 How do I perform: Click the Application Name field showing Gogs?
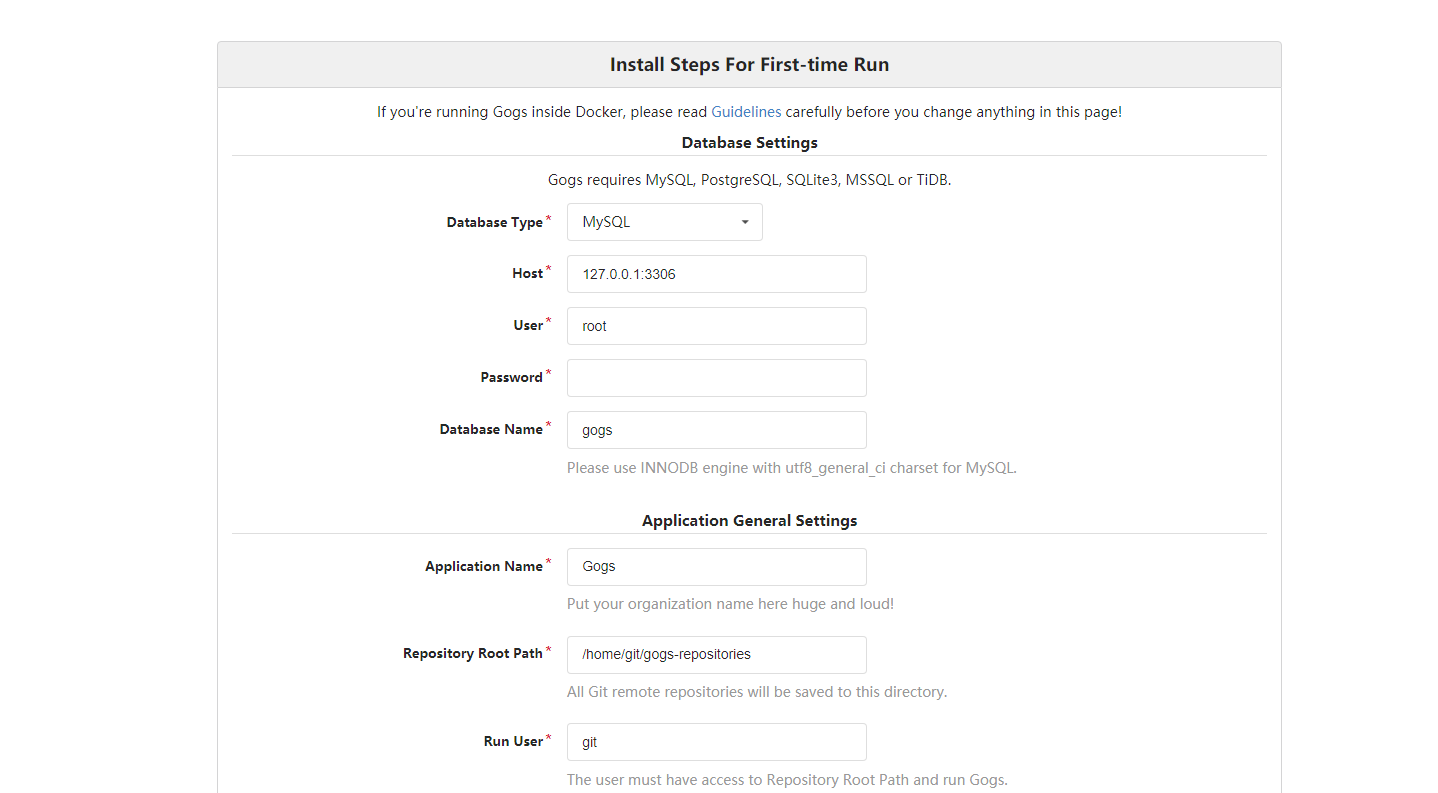point(716,566)
